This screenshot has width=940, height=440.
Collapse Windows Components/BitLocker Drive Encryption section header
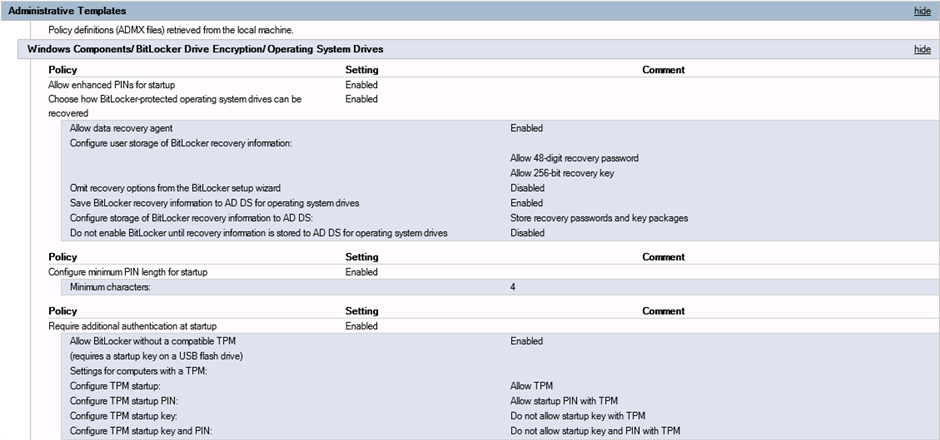point(478,50)
